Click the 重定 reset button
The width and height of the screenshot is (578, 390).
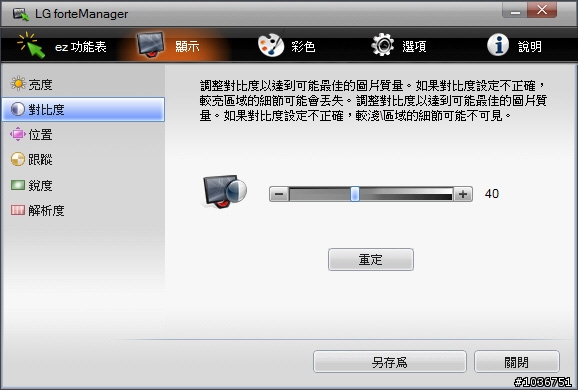371,260
